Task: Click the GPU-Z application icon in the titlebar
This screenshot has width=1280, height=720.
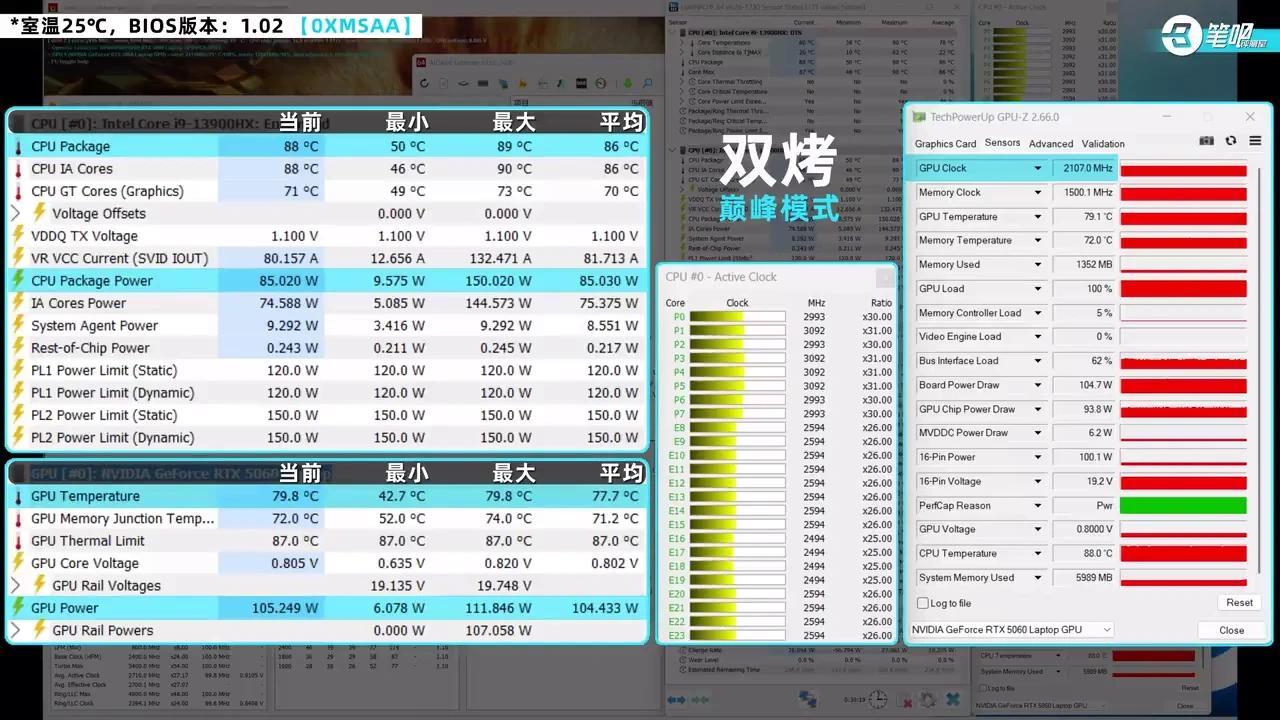Action: click(x=918, y=116)
